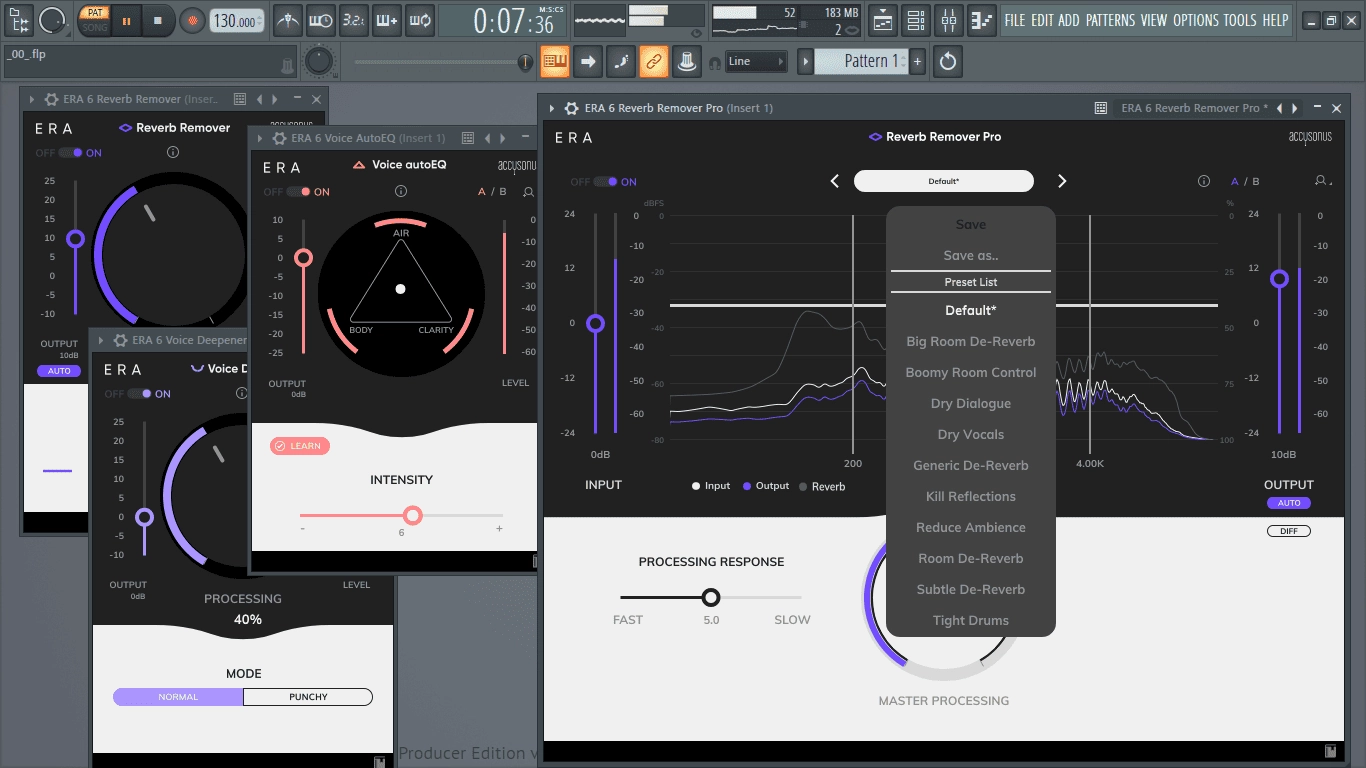Click the arrow left of Pattern 1
This screenshot has height=768, width=1366.
click(x=805, y=61)
